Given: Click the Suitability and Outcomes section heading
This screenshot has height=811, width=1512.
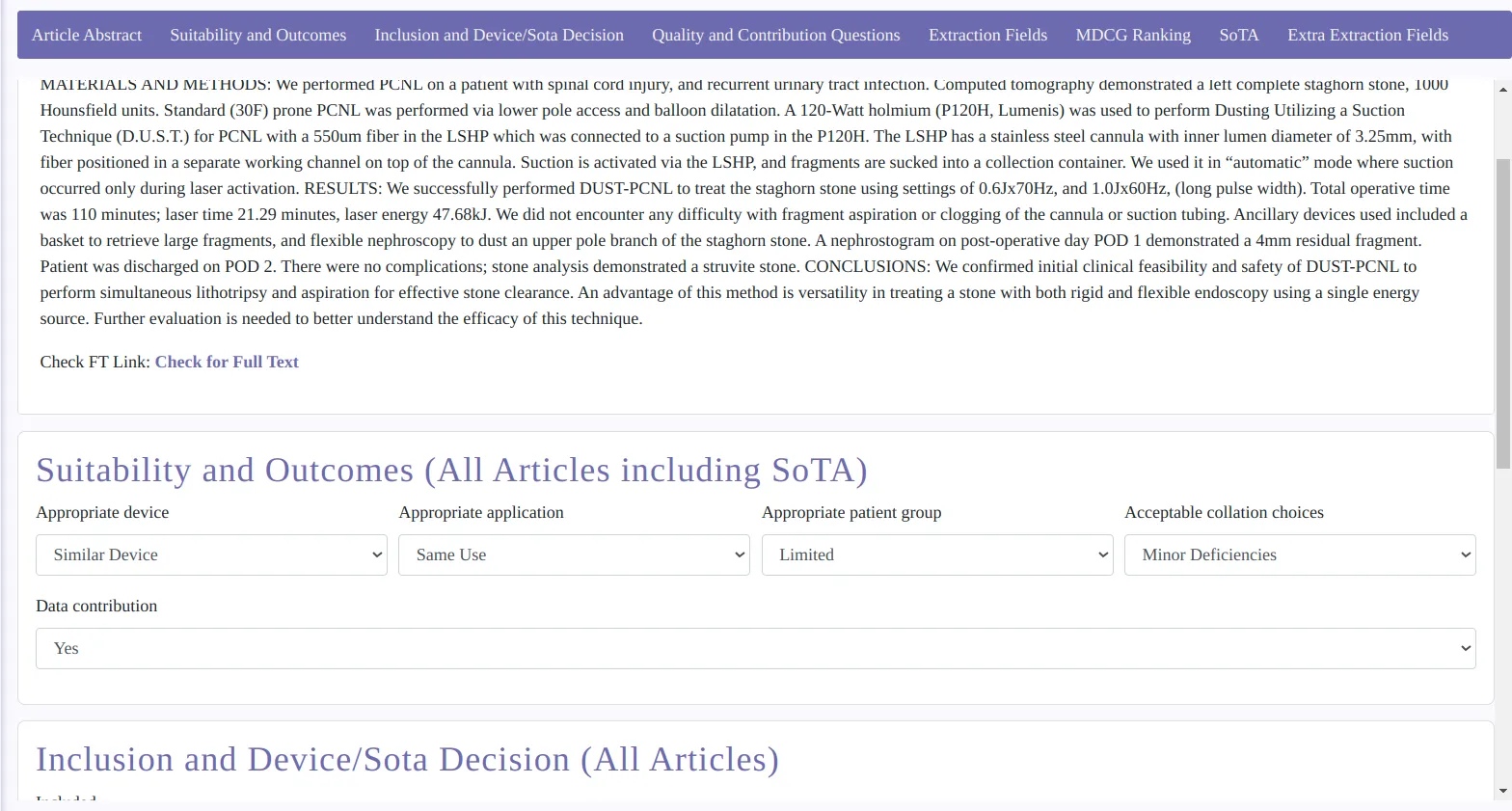Looking at the screenshot, I should (x=451, y=471).
